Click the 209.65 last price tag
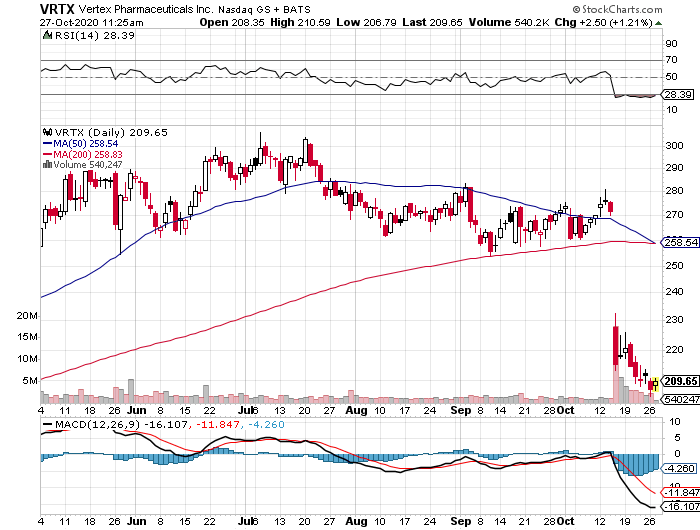 pyautogui.click(x=677, y=382)
